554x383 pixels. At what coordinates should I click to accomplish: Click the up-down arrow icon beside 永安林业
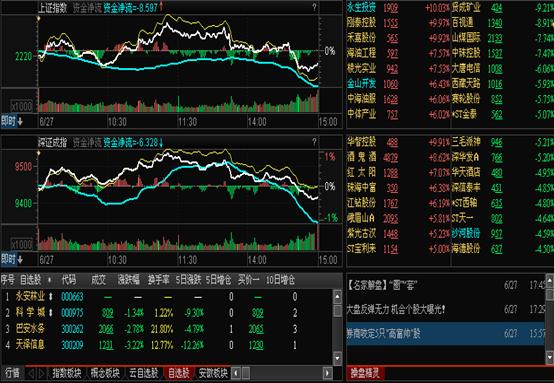coord(51,296)
